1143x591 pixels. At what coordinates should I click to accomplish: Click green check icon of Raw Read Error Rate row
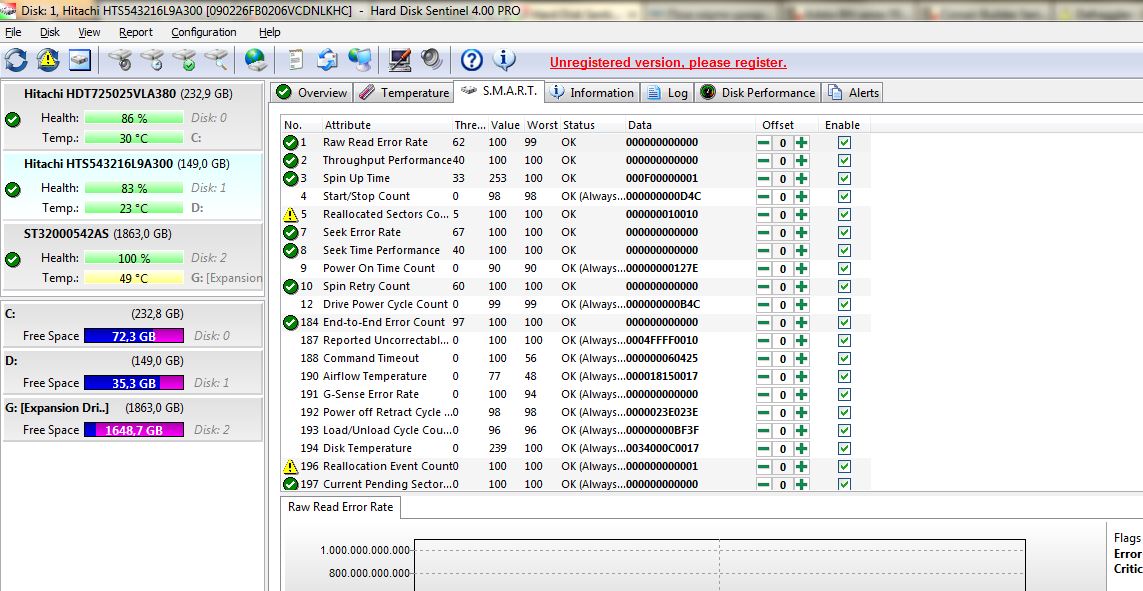point(290,143)
